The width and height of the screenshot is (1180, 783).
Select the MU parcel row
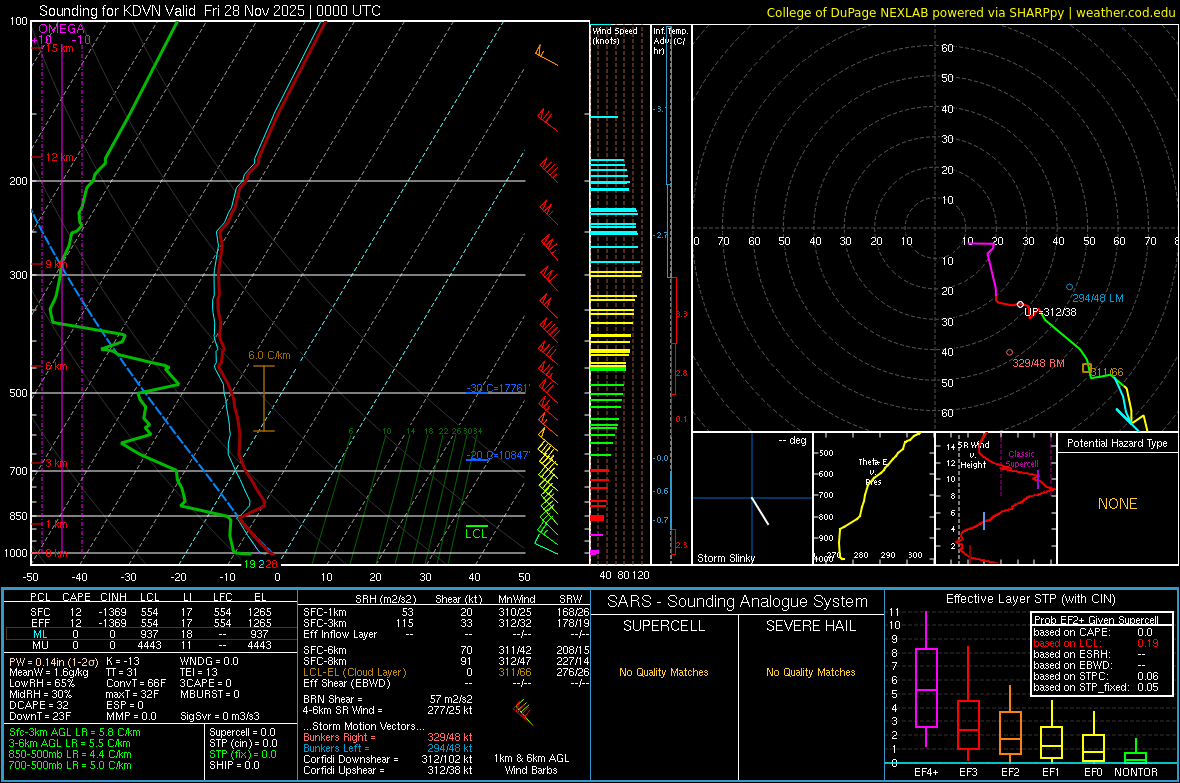(x=151, y=644)
